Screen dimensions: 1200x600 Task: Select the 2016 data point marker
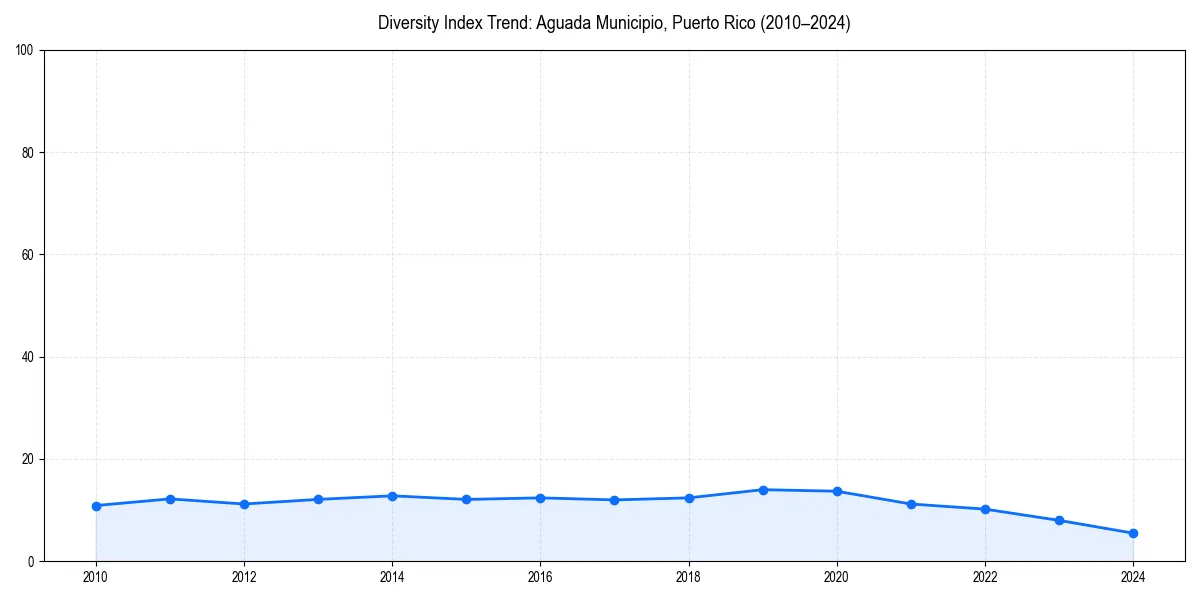[x=540, y=497]
